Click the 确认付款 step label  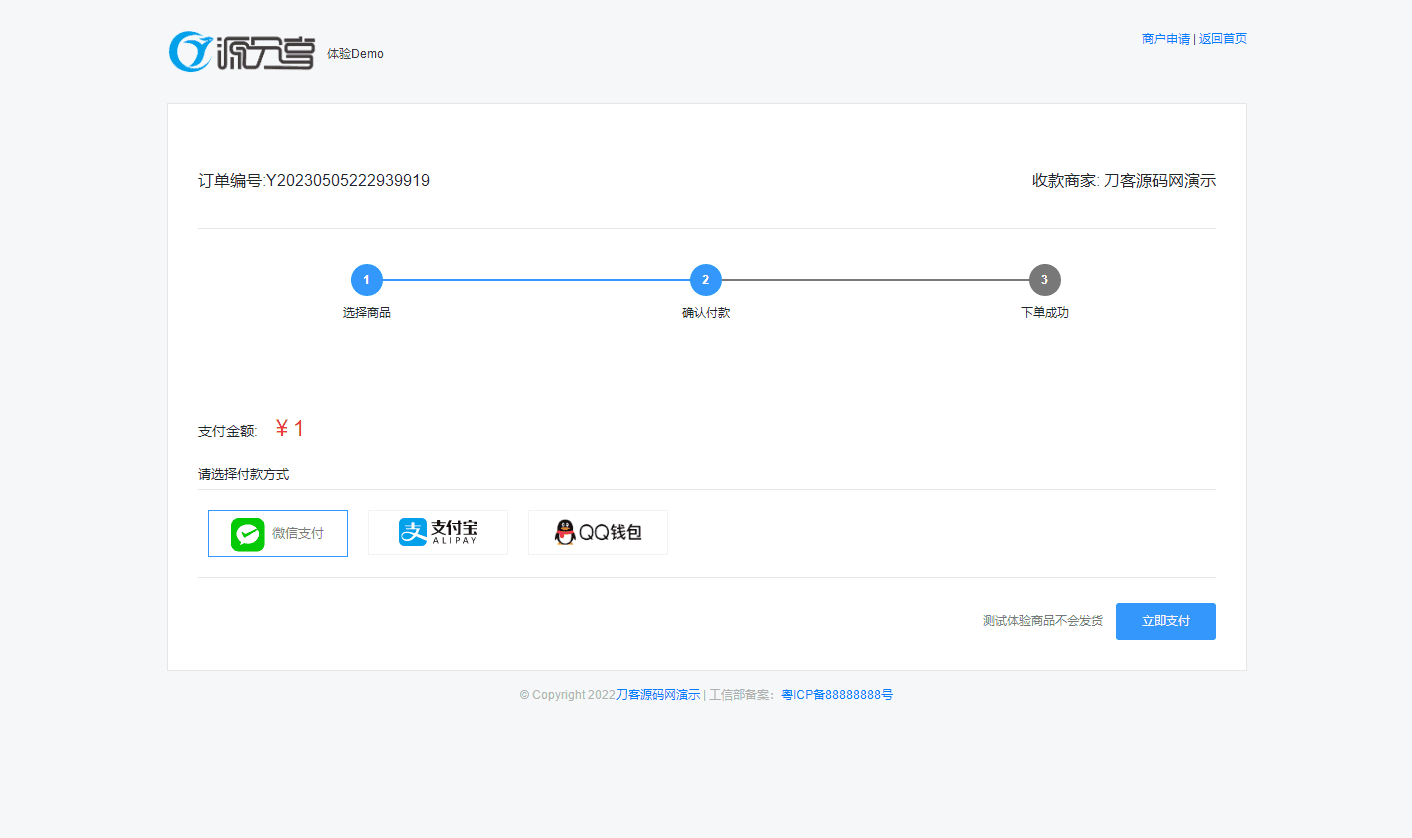pyautogui.click(x=706, y=313)
